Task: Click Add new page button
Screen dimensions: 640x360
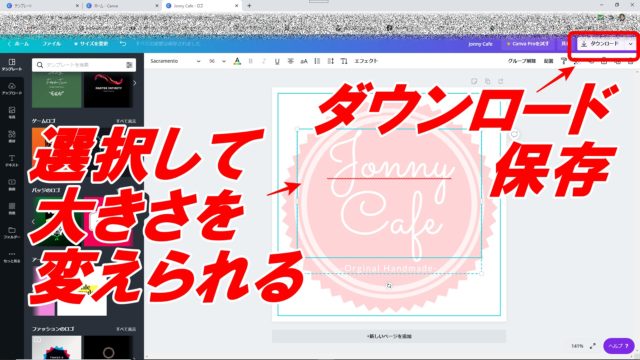Action: point(389,336)
